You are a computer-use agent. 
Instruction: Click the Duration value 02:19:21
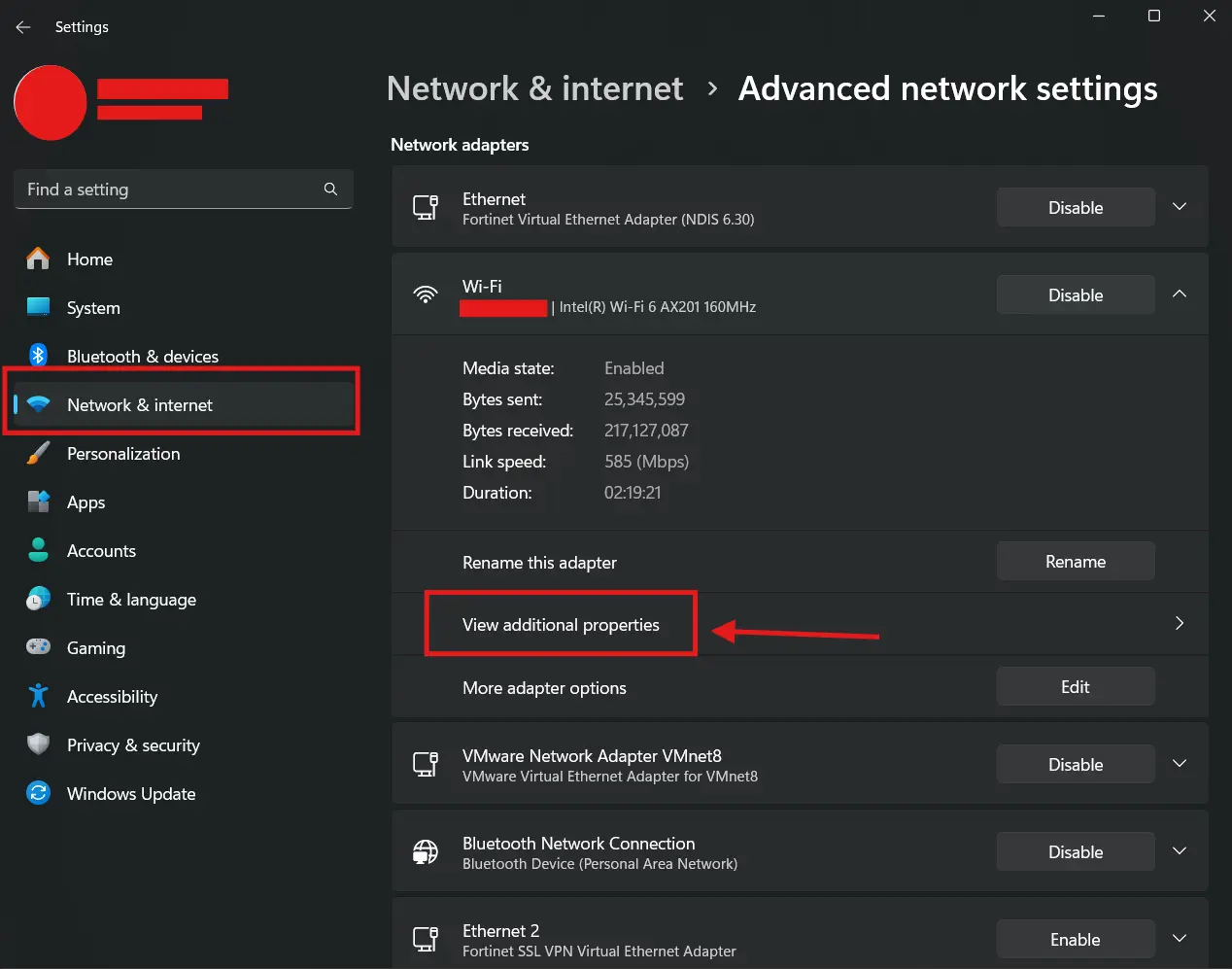(633, 493)
